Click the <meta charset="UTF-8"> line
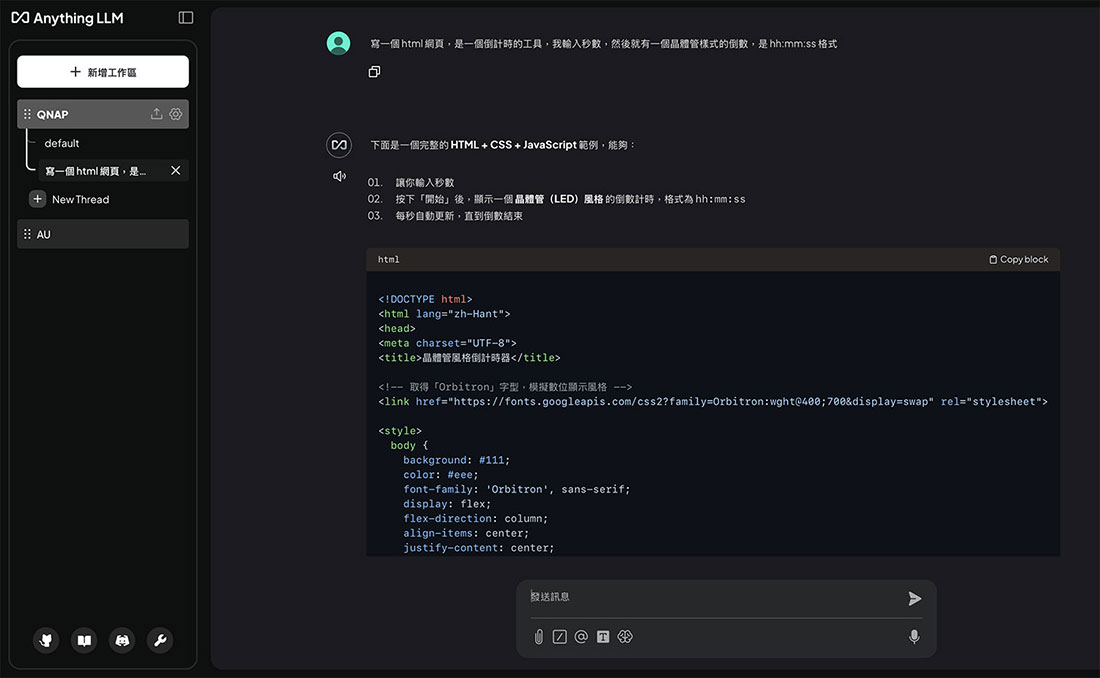 coord(448,343)
